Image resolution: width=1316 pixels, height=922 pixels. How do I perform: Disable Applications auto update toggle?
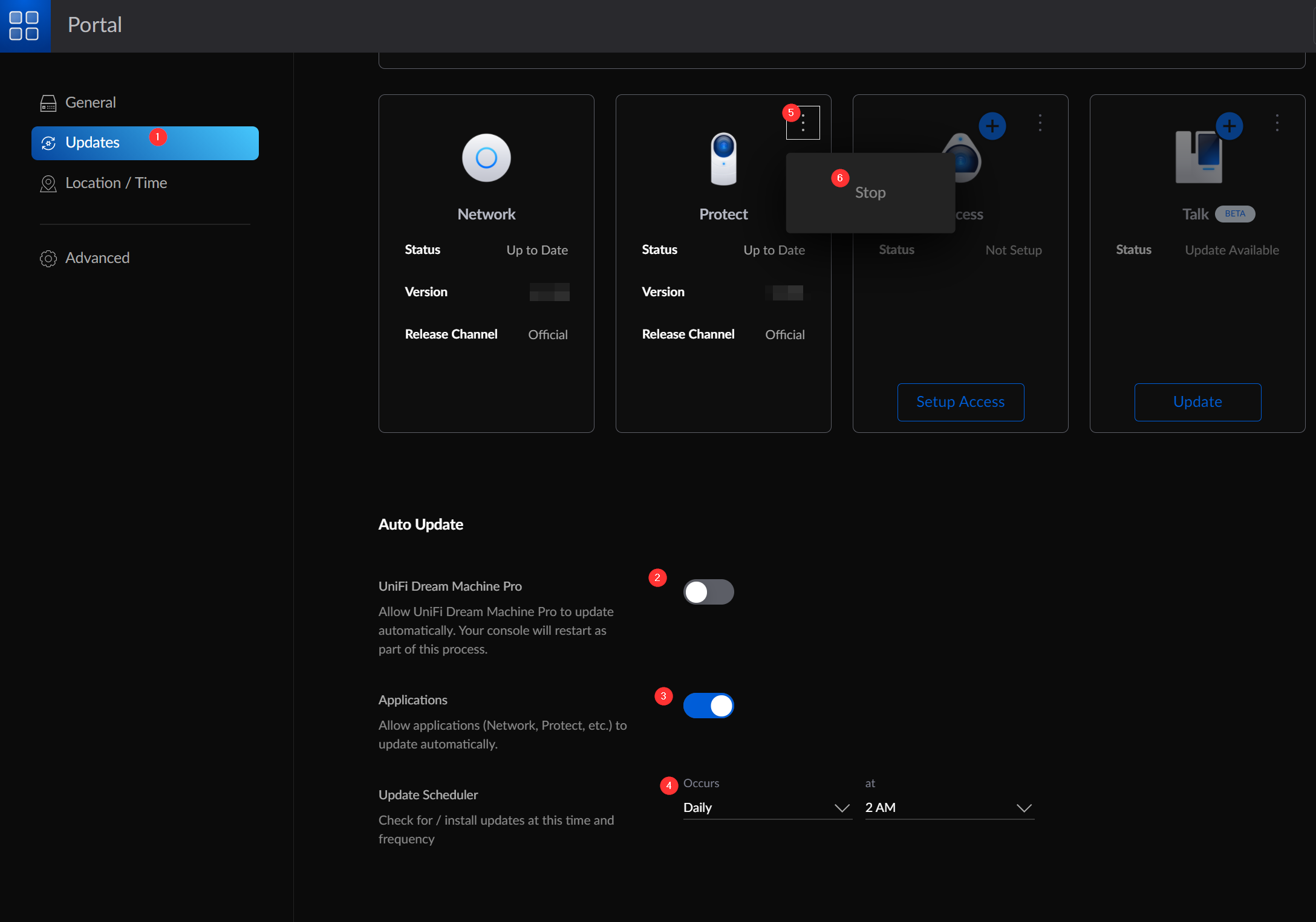pyautogui.click(x=708, y=706)
